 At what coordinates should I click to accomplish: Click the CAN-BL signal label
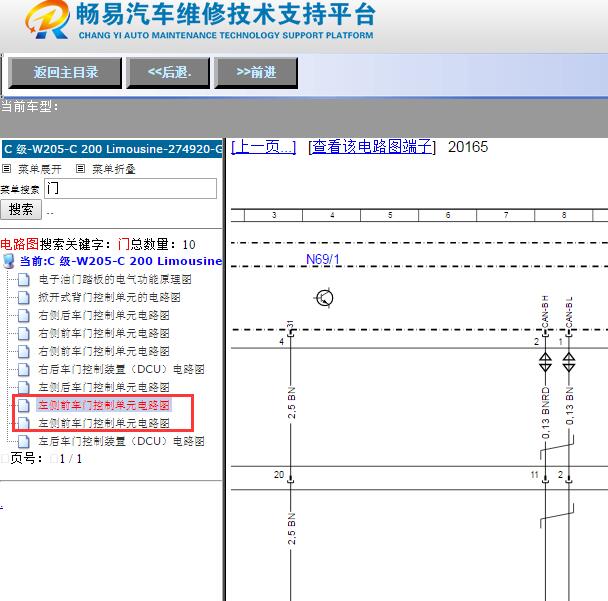[569, 312]
